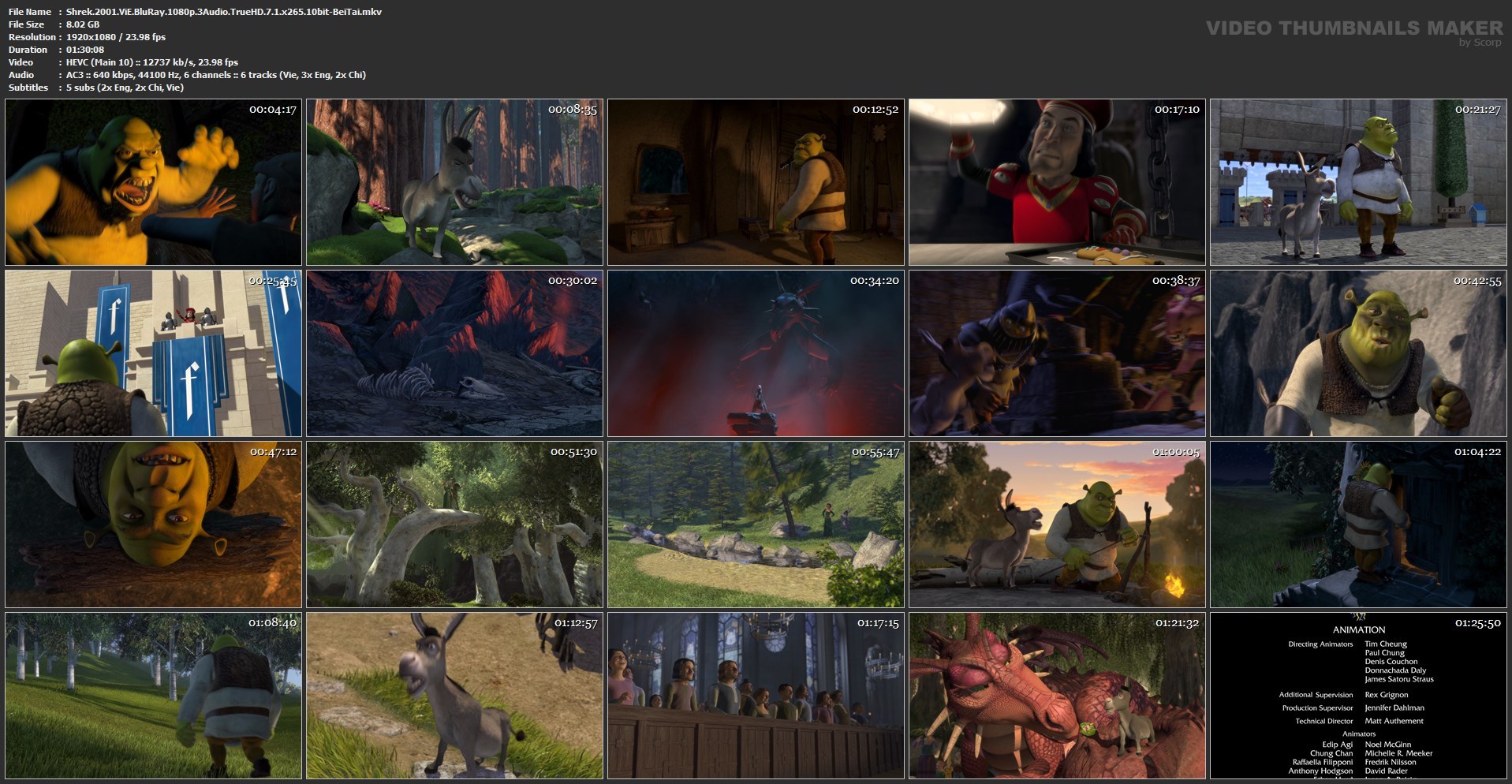Open the frame stamped 00:38:37
The height and width of the screenshot is (784, 1512).
[x=1058, y=353]
